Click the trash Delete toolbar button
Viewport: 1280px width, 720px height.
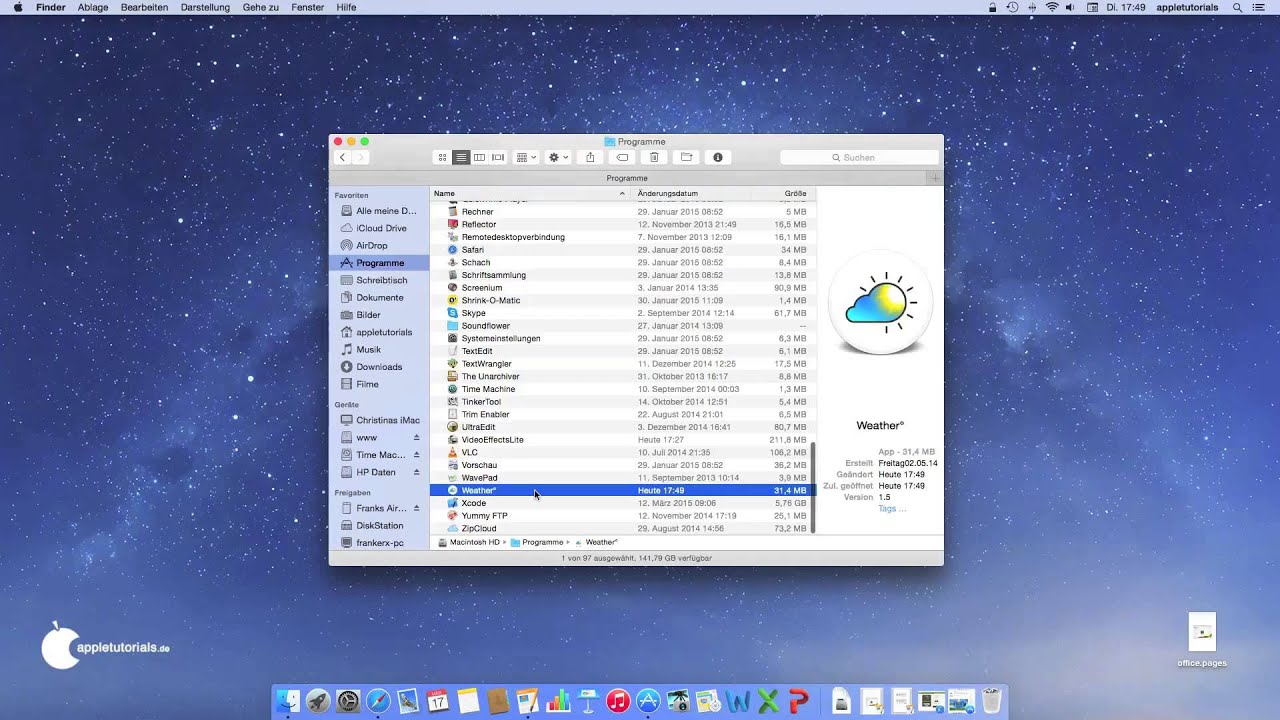click(x=654, y=157)
